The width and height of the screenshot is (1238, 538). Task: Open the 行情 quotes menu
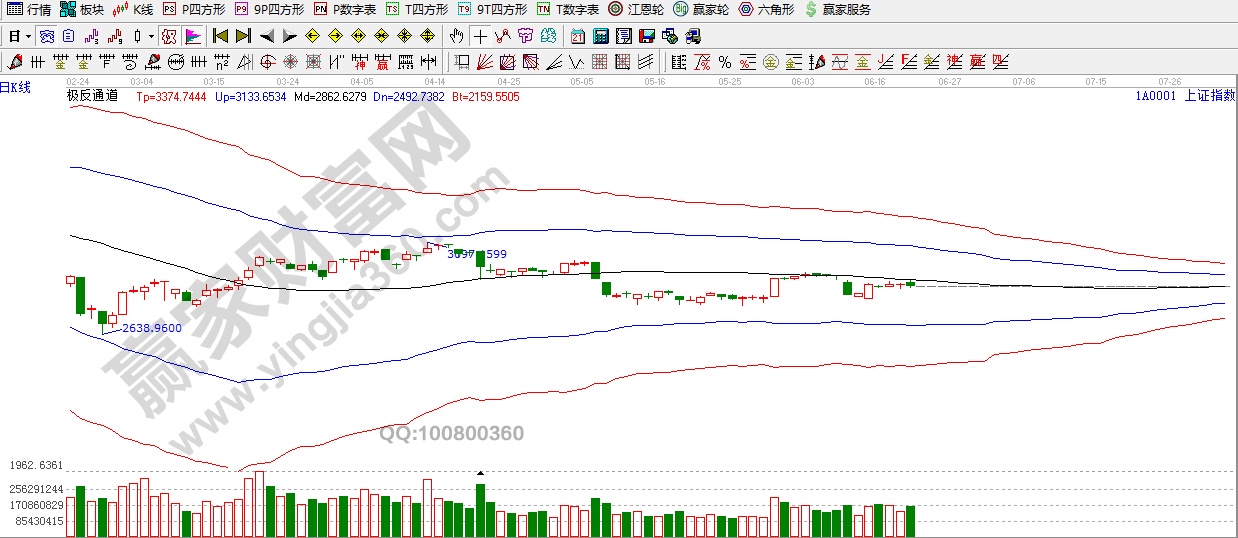pos(29,10)
